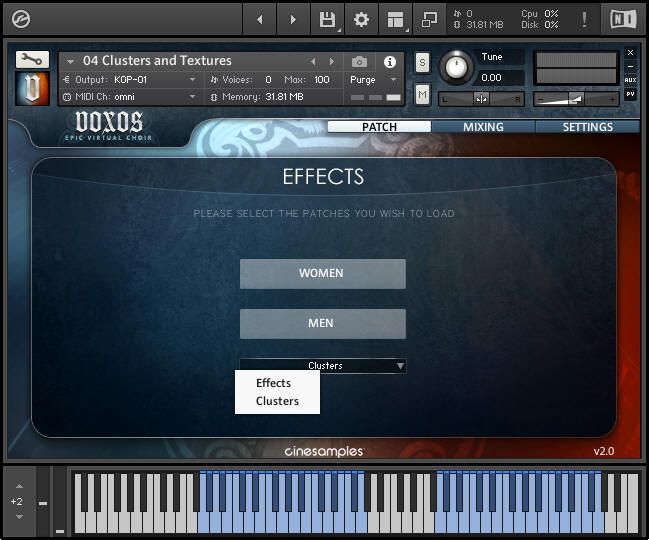Viewport: 649px width, 540px height.
Task: Click the pitch bend wheel on keyboard
Action: [x=43, y=502]
